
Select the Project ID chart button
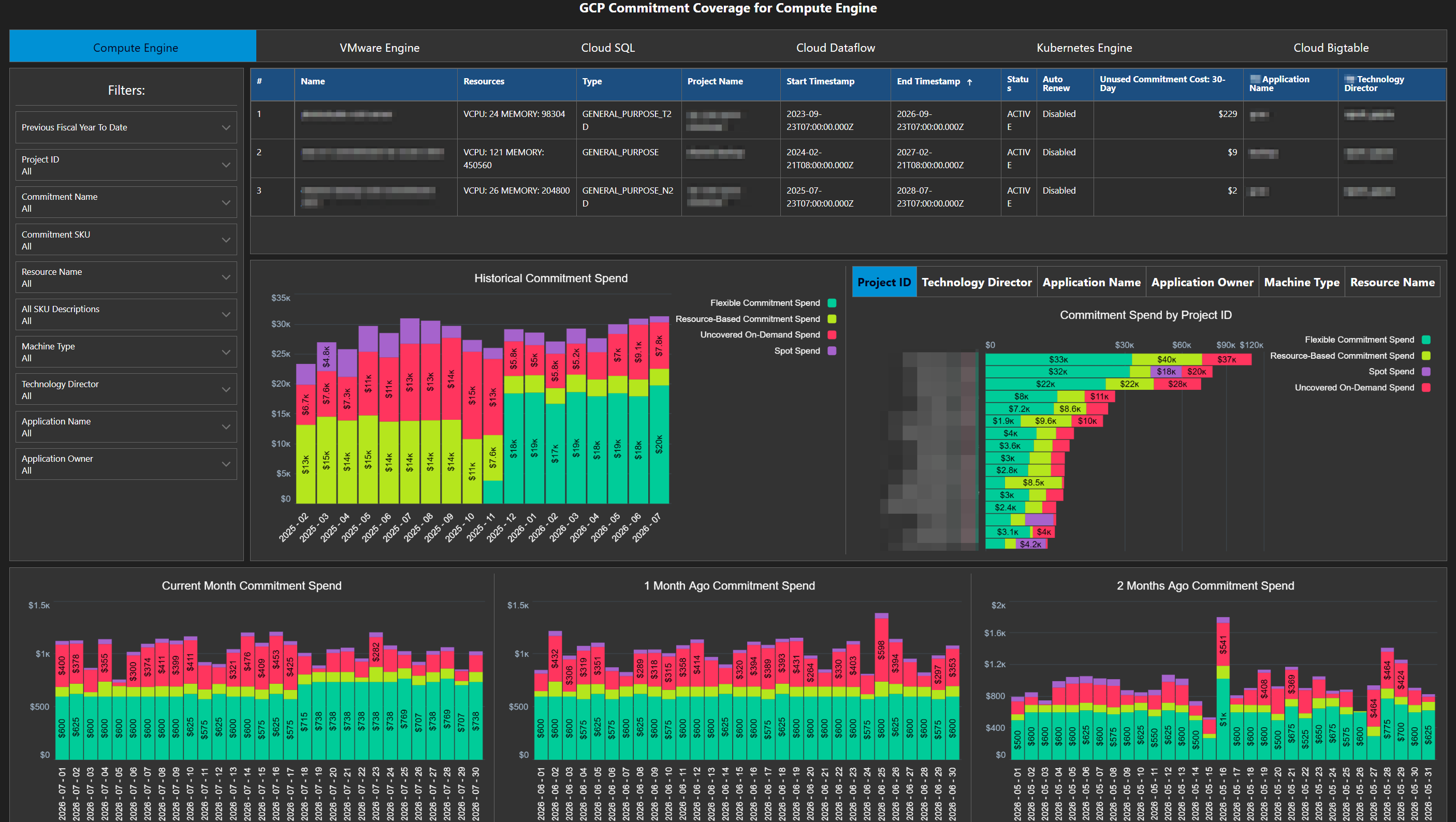pos(884,282)
